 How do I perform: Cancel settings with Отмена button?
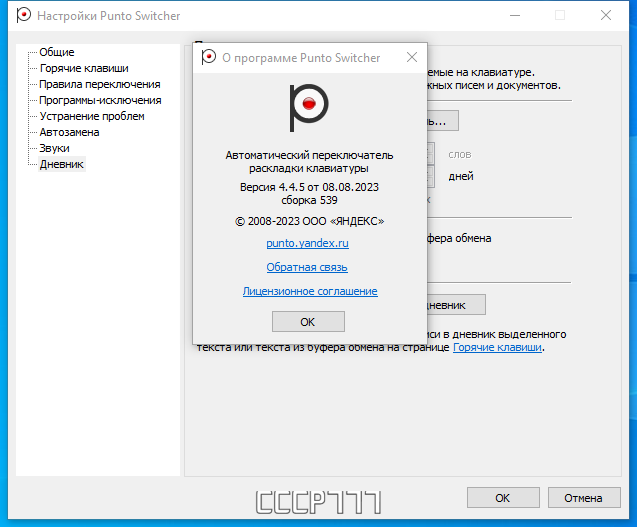[x=584, y=498]
